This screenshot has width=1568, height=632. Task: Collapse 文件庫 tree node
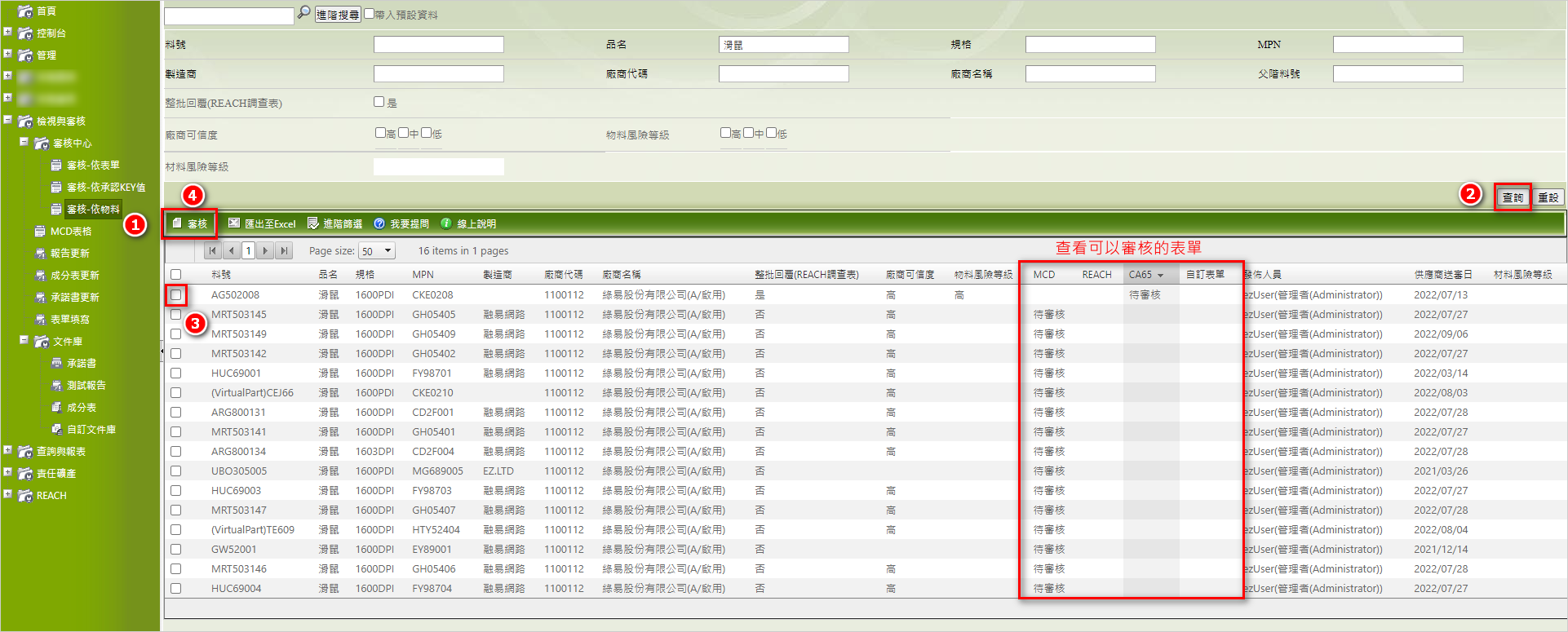pyautogui.click(x=24, y=339)
